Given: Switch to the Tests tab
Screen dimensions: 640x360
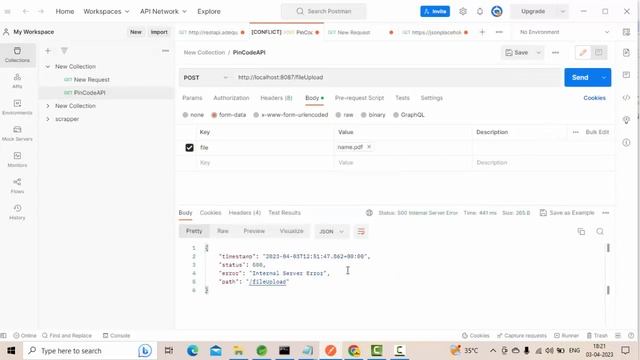Looking at the screenshot, I should coord(402,98).
